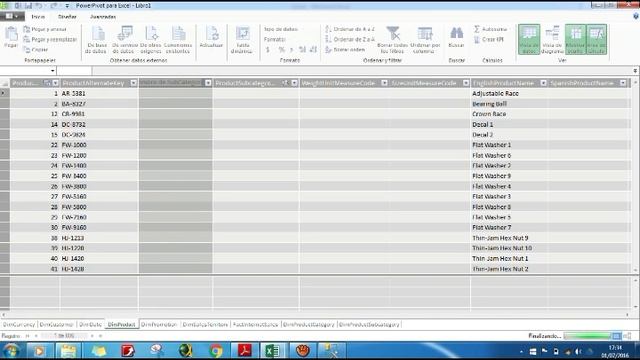
Task: Open Conexiones existentes
Action: (x=178, y=40)
